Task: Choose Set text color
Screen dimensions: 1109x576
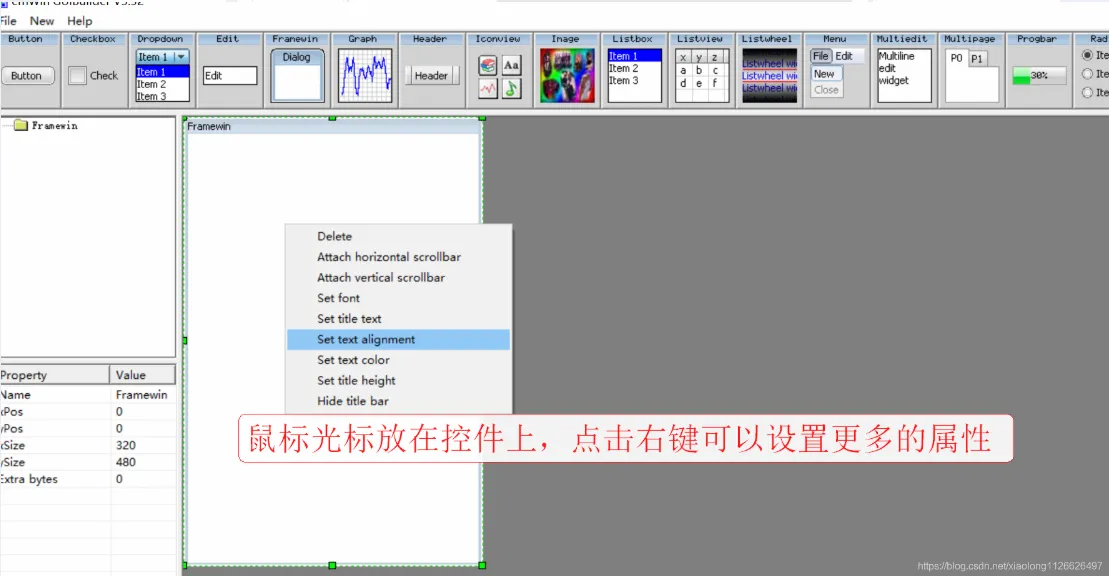Action: click(398, 359)
